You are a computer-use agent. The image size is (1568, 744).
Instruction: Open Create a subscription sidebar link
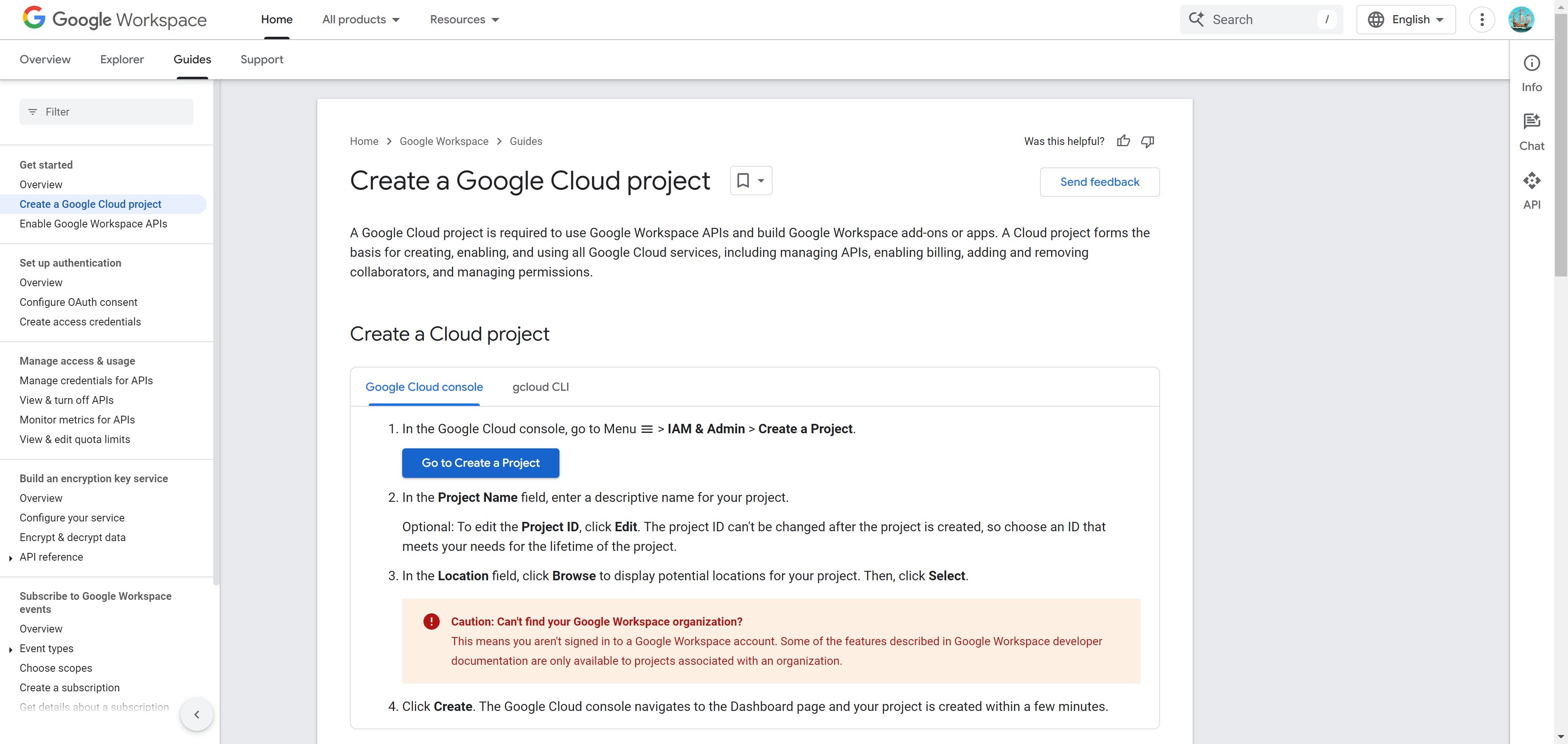point(70,687)
